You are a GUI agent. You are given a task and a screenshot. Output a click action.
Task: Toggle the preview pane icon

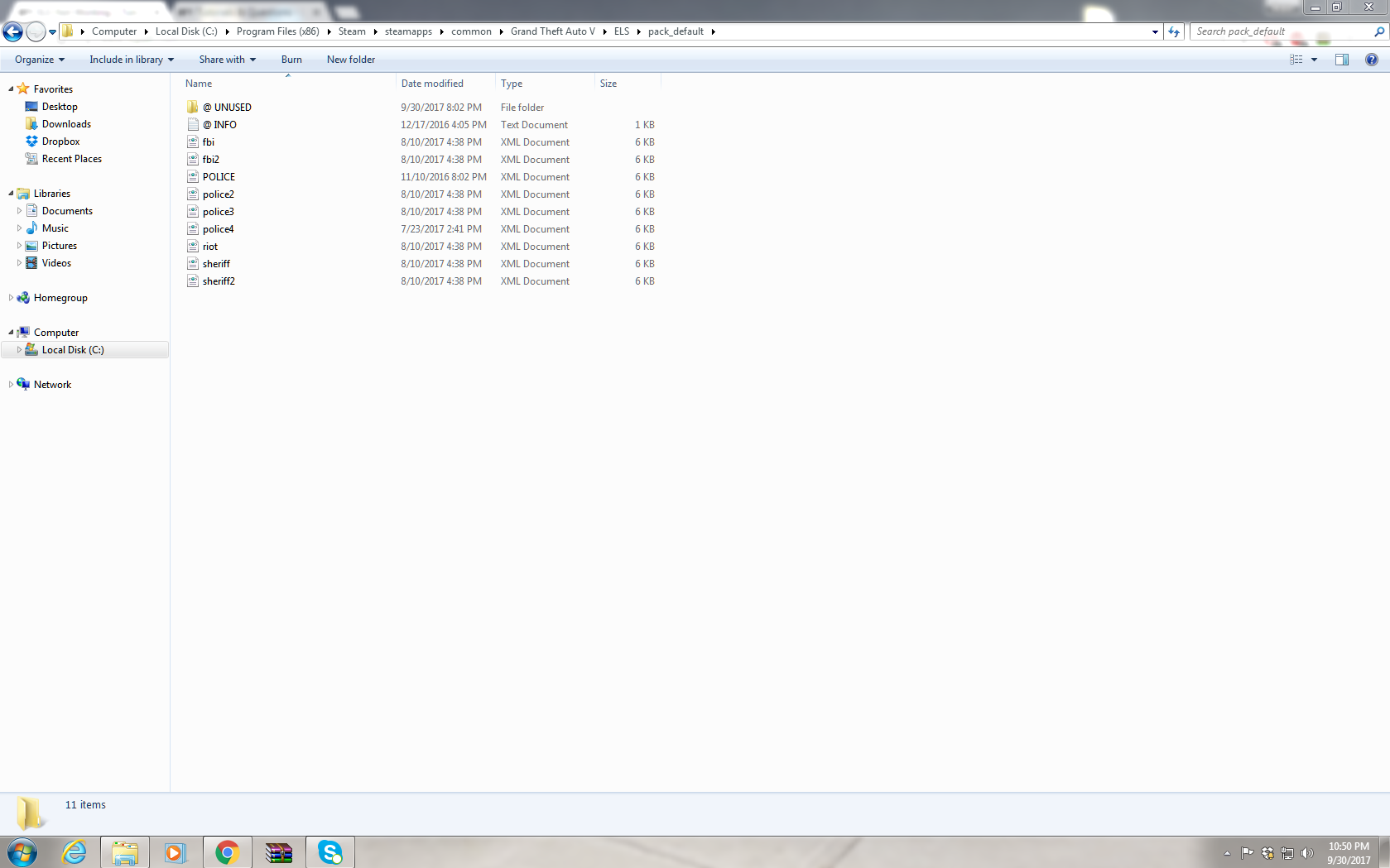tap(1342, 60)
